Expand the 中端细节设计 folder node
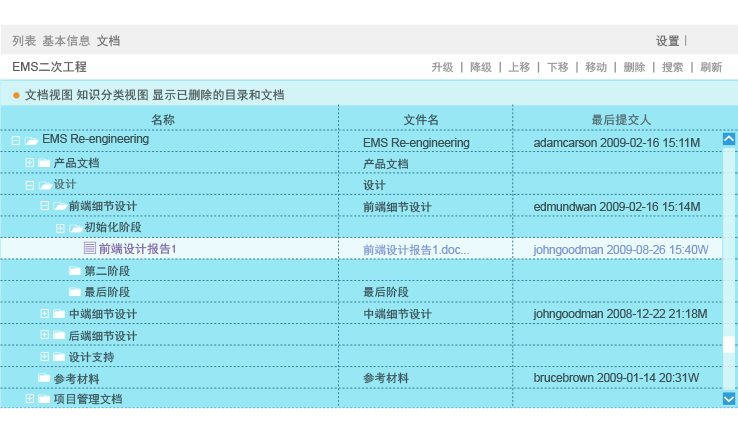The width and height of the screenshot is (738, 433). 44,313
